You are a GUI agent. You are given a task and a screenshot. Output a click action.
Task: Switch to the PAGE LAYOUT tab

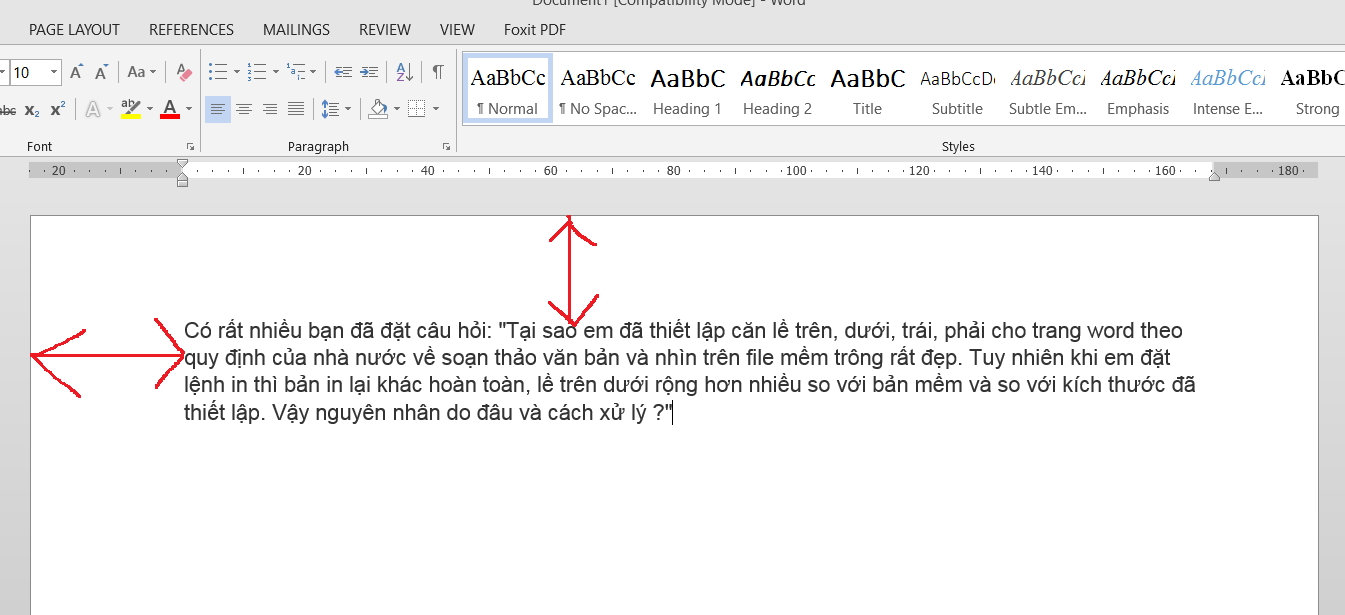(x=74, y=30)
